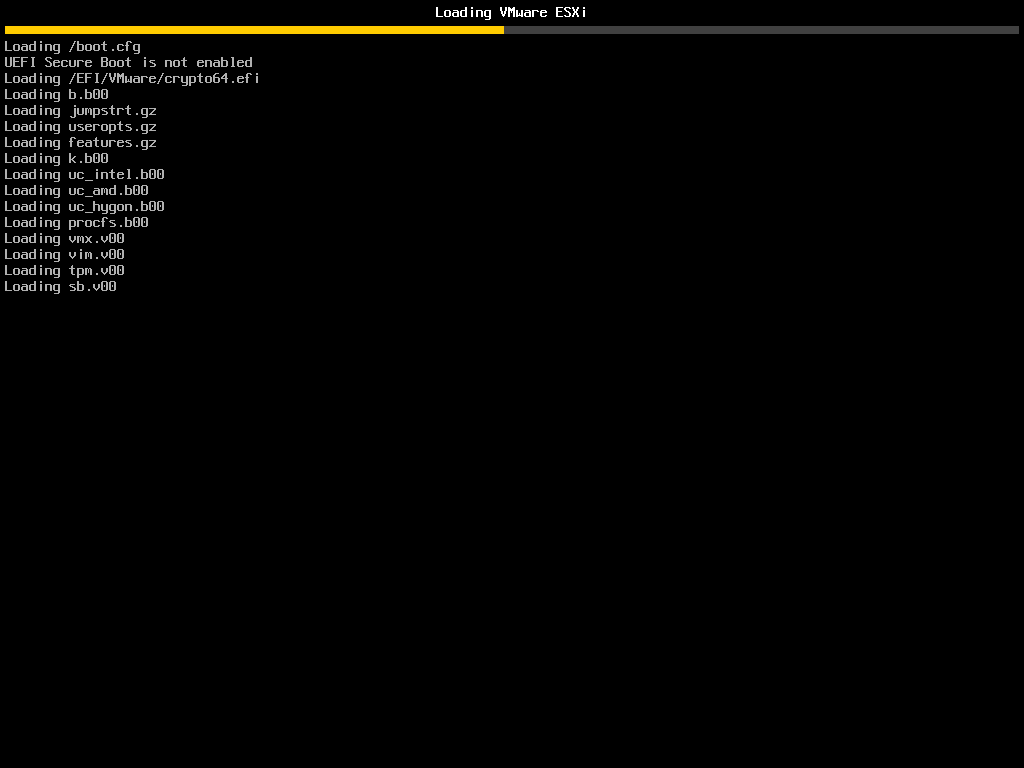Select the useropts.gz log entry
Viewport: 1024px width, 768px height.
point(80,126)
